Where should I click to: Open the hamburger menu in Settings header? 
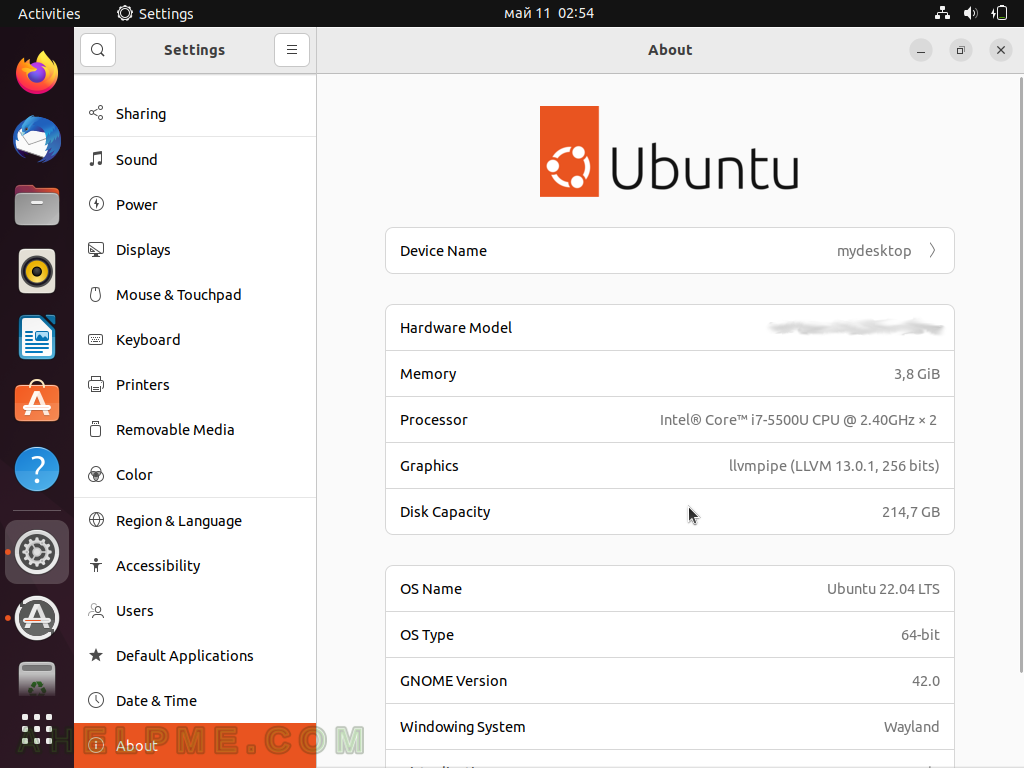coord(292,50)
